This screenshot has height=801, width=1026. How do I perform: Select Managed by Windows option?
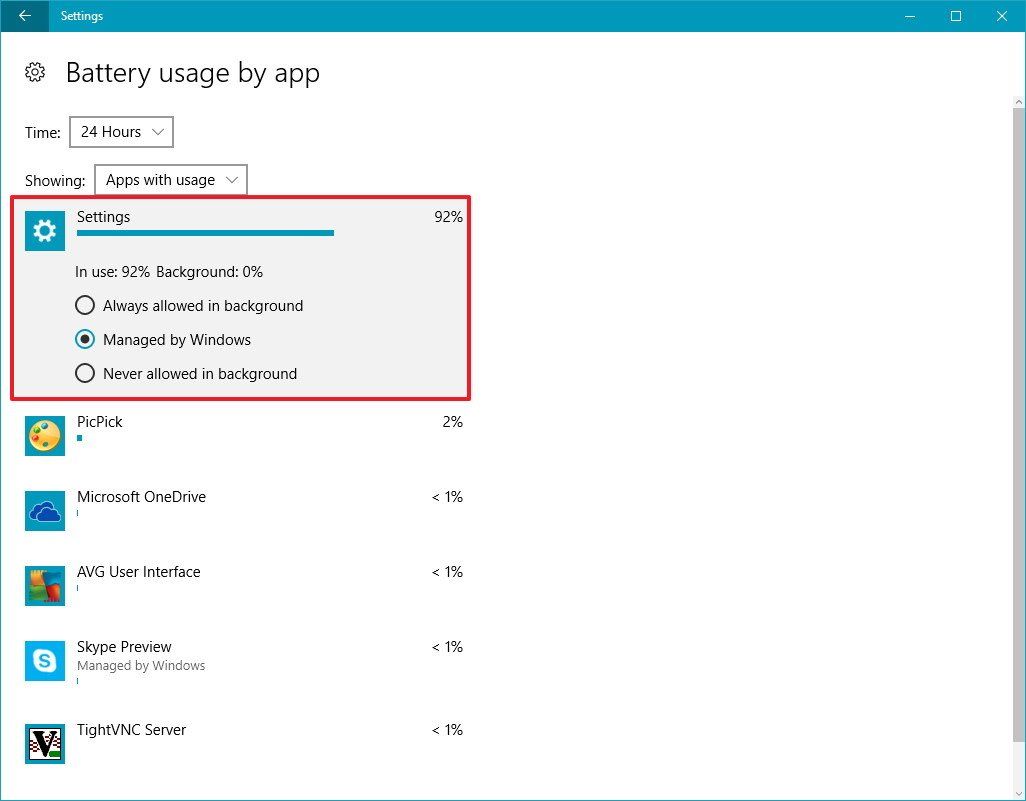(85, 339)
